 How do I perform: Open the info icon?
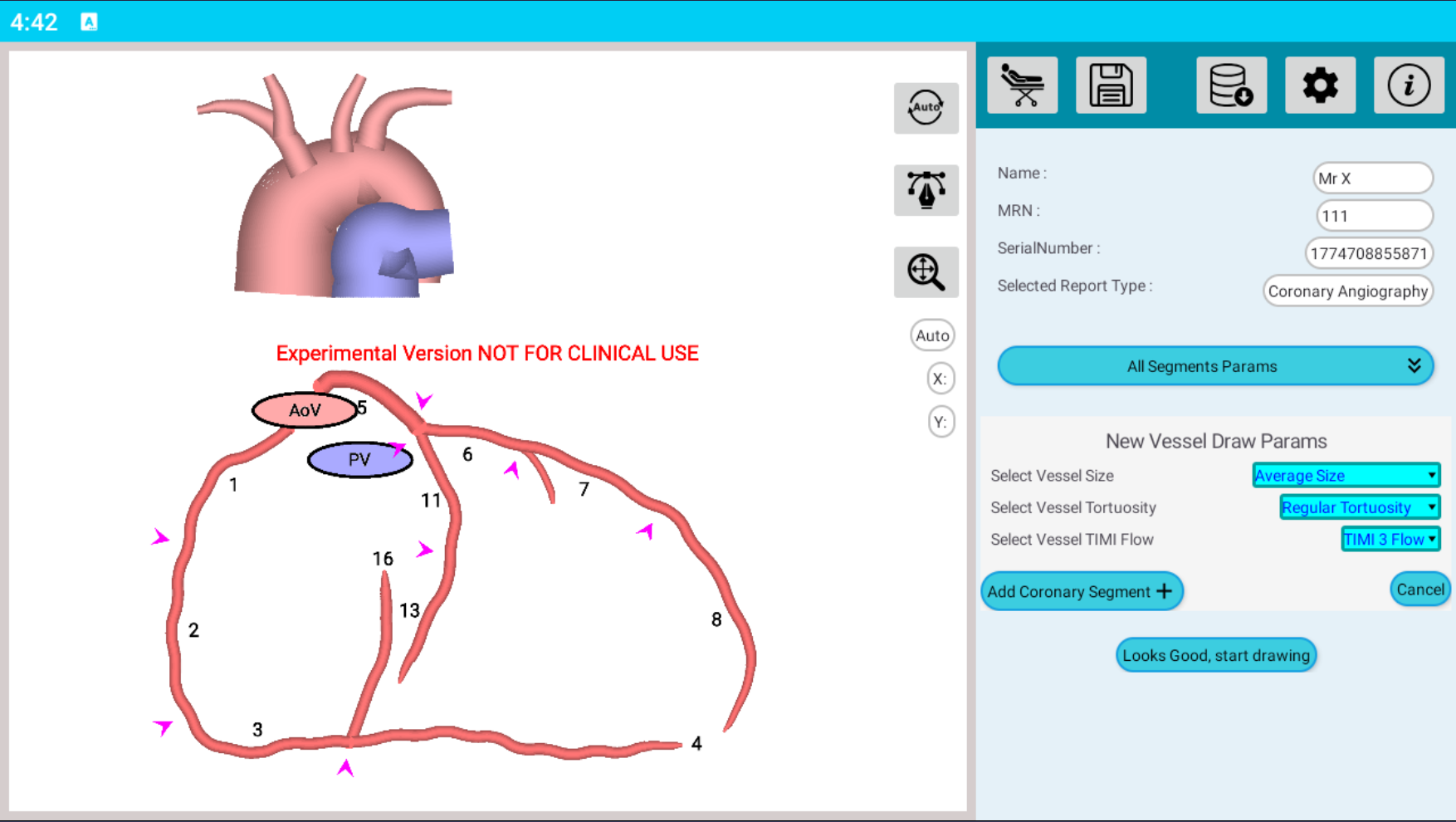pos(1409,86)
